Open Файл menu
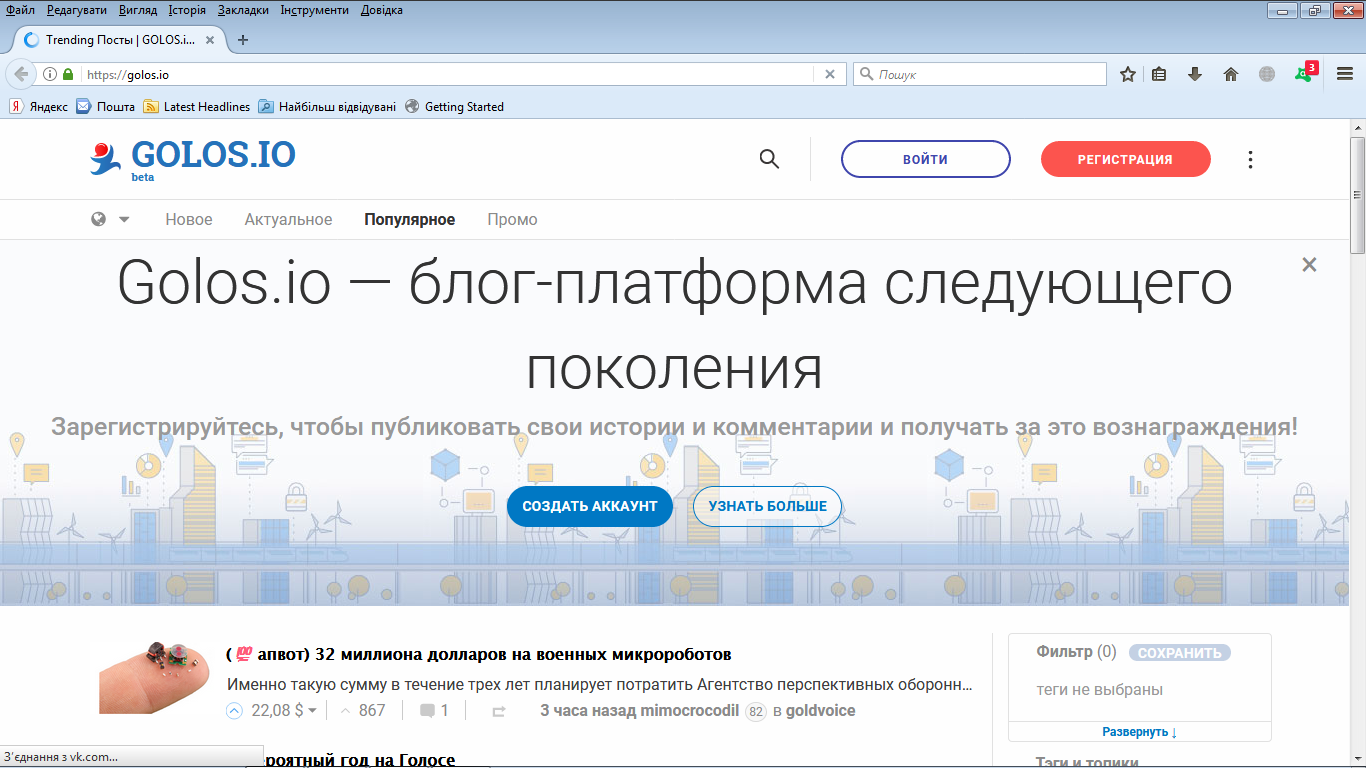 [x=20, y=10]
